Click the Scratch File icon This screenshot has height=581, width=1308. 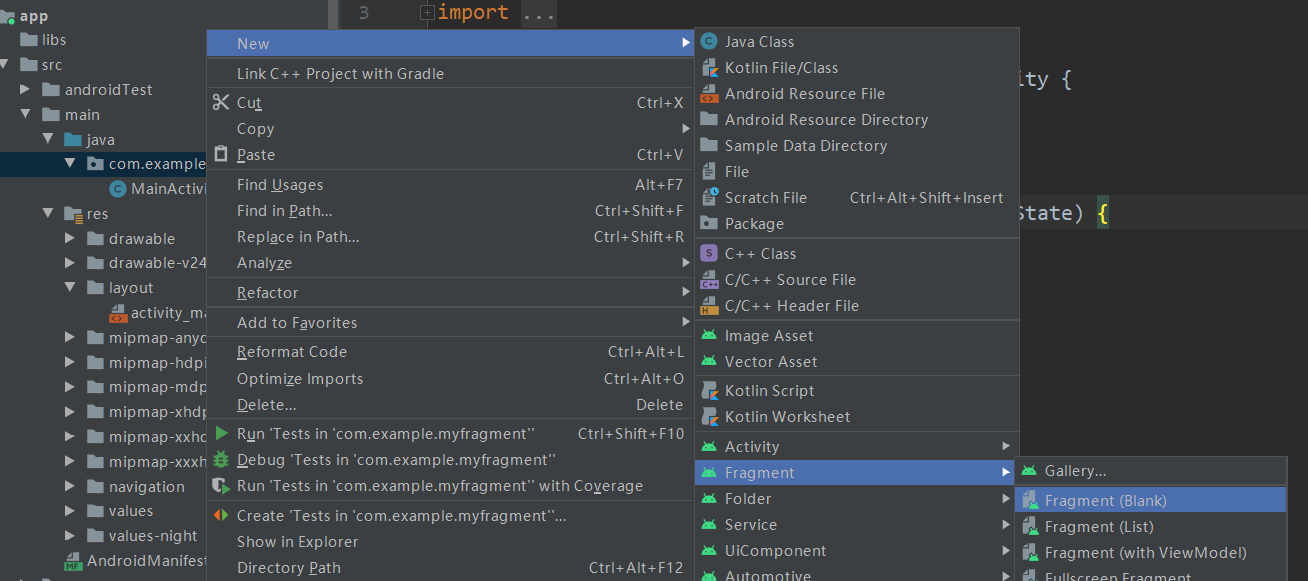(x=709, y=198)
